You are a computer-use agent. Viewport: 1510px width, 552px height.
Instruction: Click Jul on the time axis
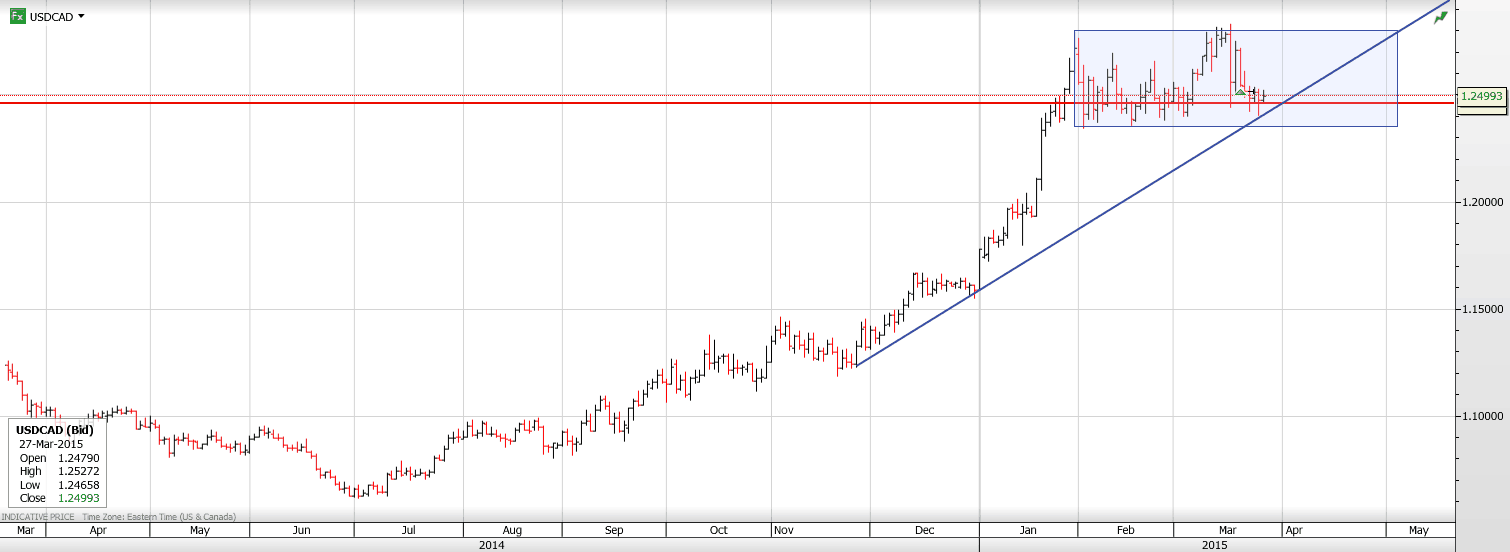click(x=408, y=530)
